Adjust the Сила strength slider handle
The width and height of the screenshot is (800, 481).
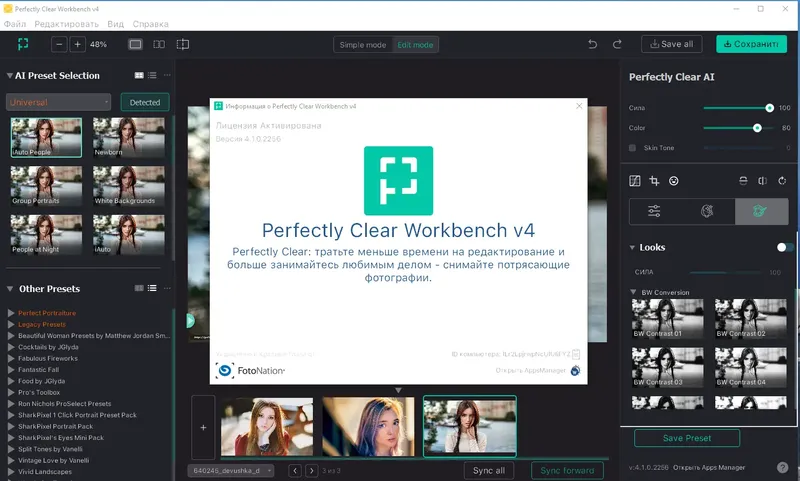click(769, 108)
